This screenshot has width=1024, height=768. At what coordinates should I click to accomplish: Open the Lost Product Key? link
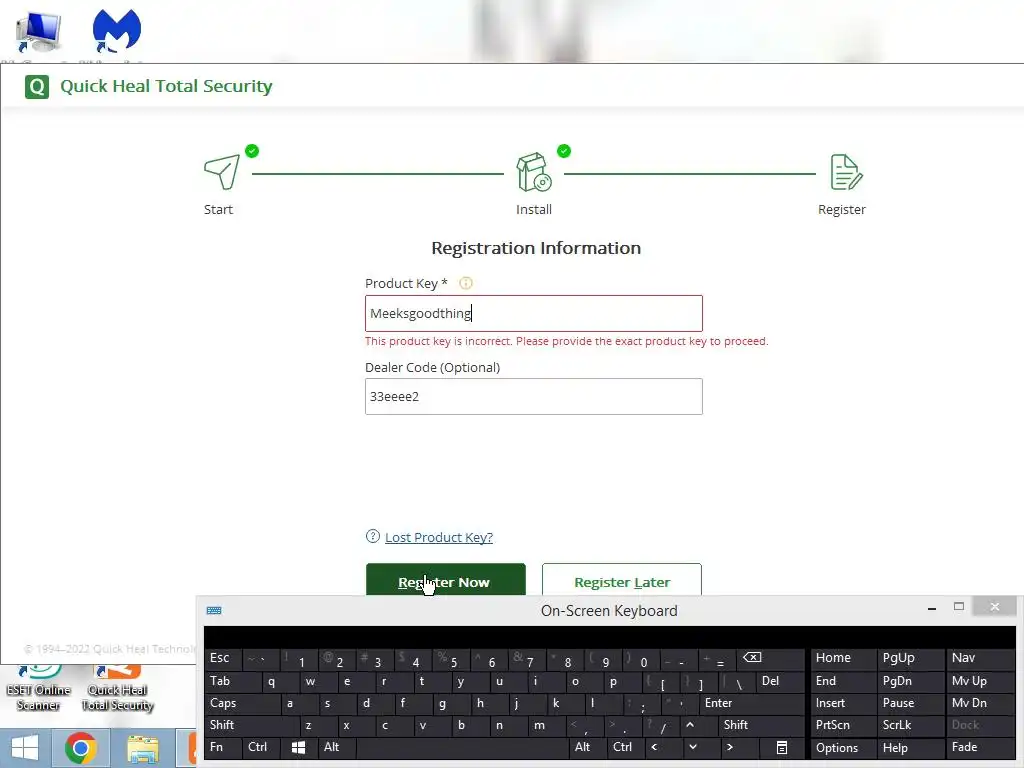pos(439,537)
